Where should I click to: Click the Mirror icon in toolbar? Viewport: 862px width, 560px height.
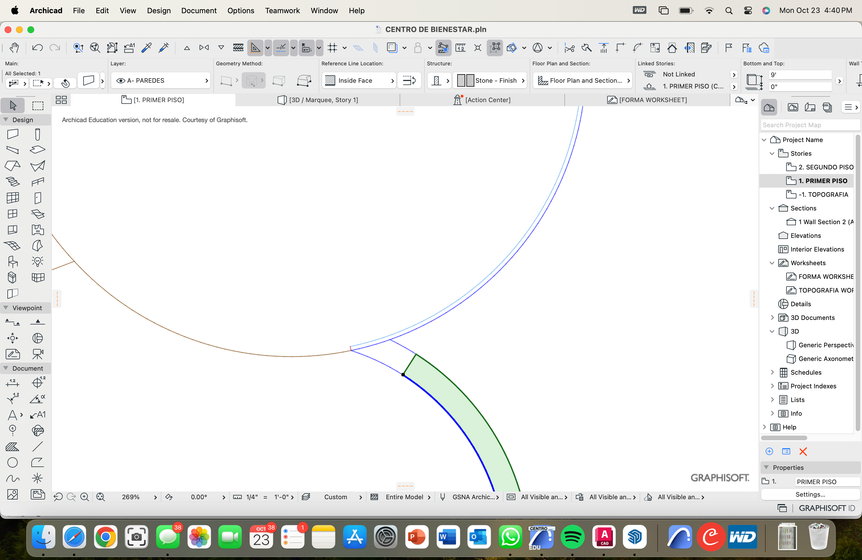204,48
